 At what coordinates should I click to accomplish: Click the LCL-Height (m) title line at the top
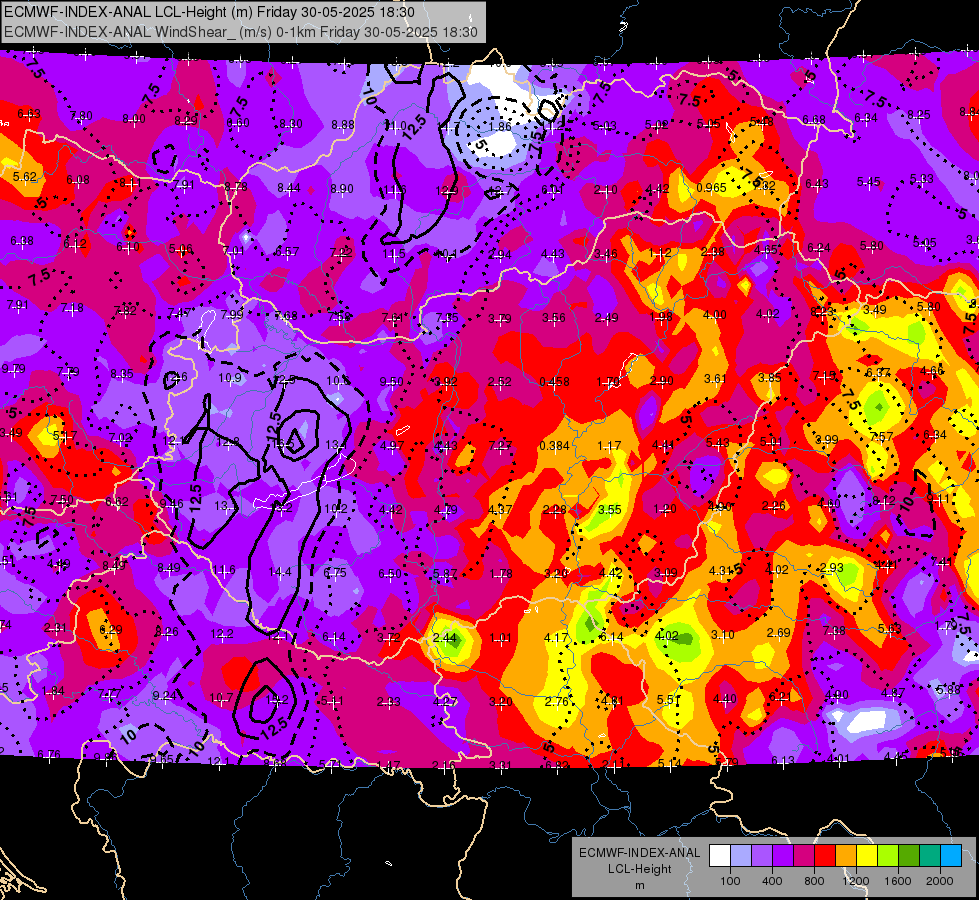209,12
